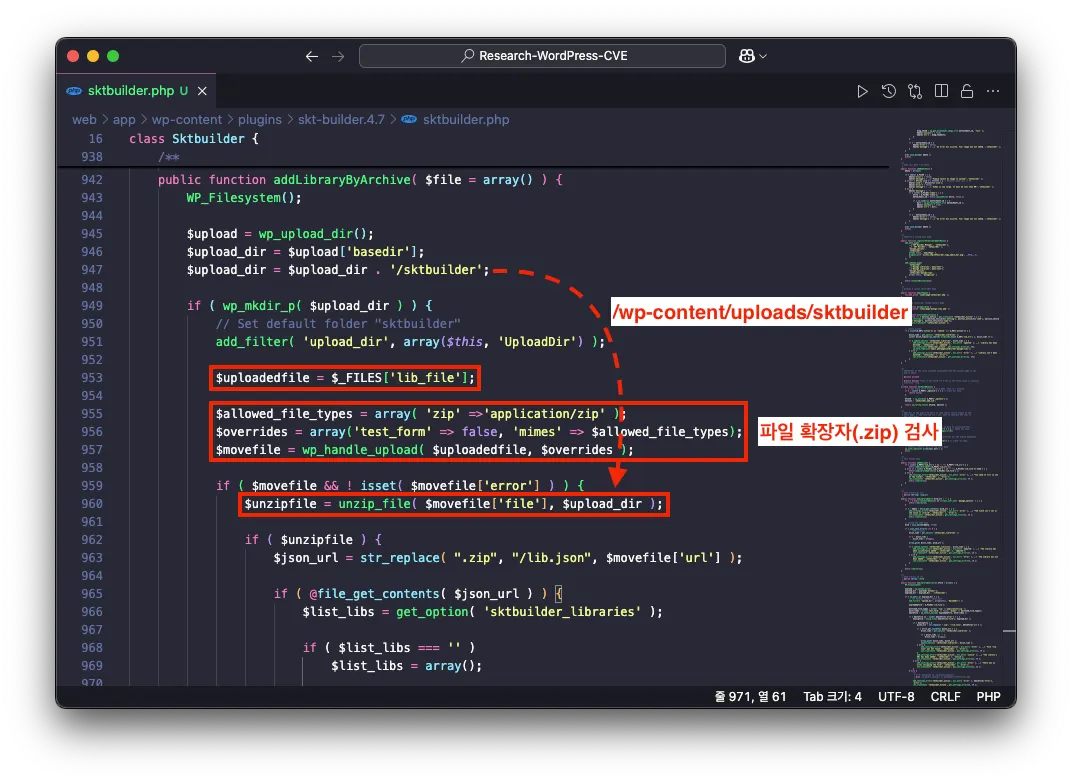Click '$allowed_file_types' on line 955
Viewport: 1072px width, 782px height.
click(284, 414)
